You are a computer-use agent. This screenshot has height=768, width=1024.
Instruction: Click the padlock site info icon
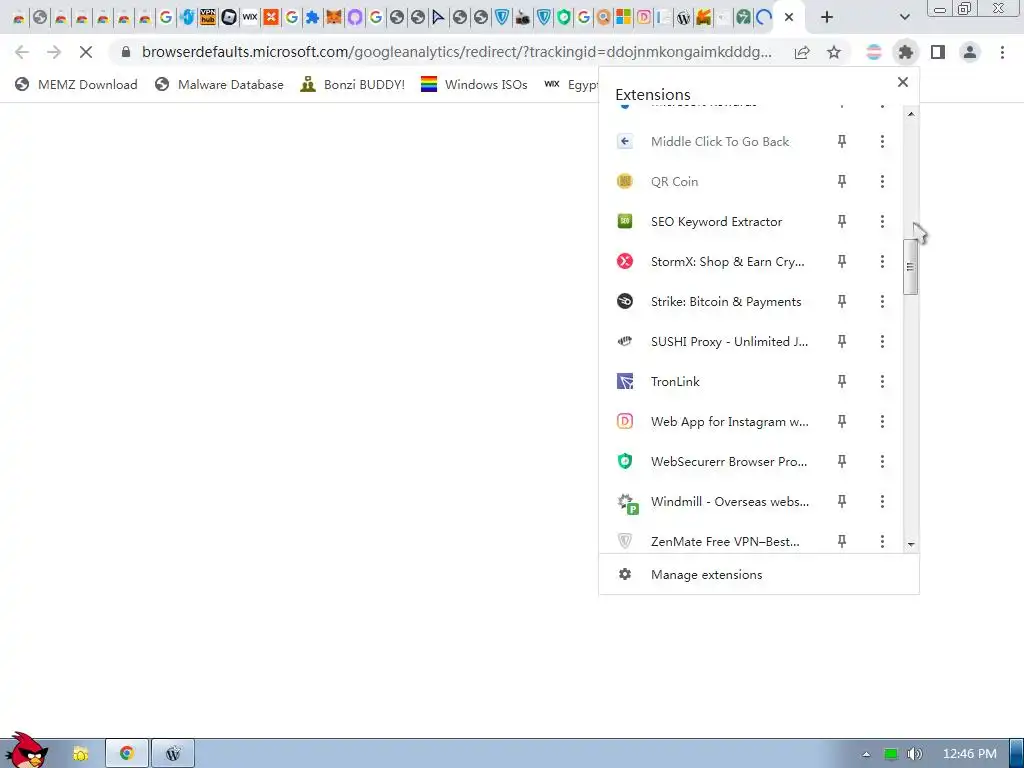126,52
